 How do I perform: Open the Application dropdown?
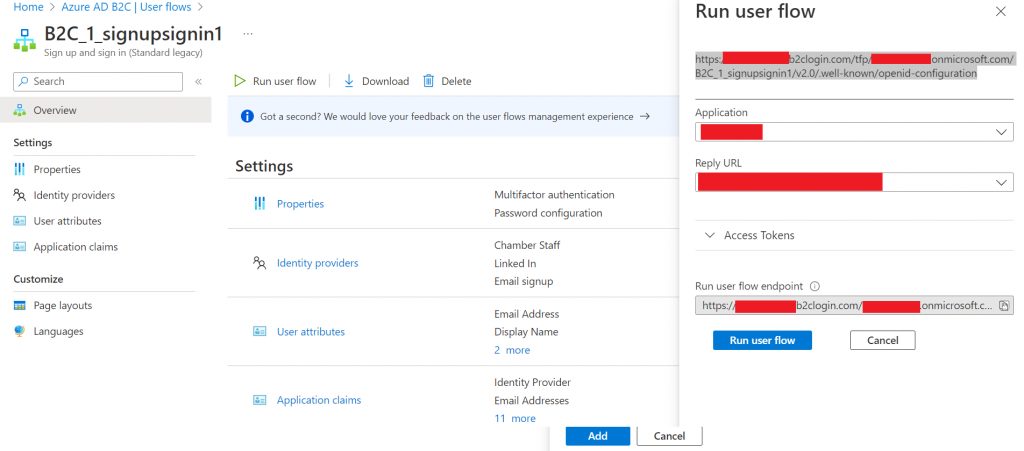coord(854,132)
